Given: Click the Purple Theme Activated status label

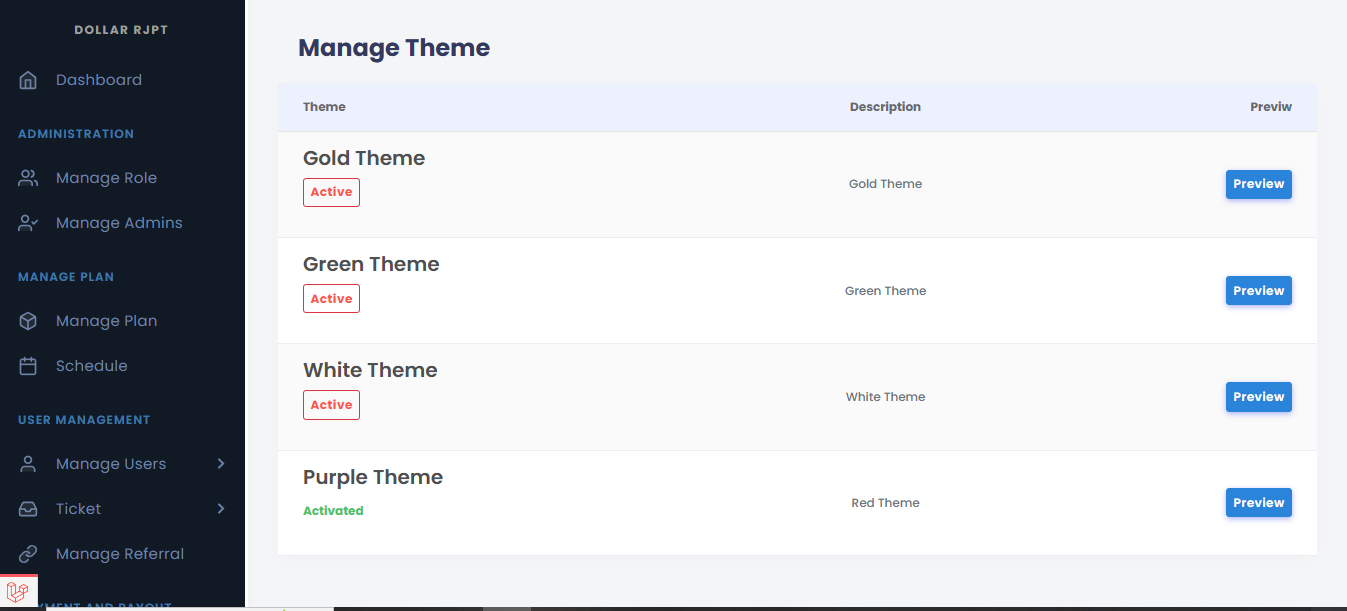Looking at the screenshot, I should coord(333,511).
